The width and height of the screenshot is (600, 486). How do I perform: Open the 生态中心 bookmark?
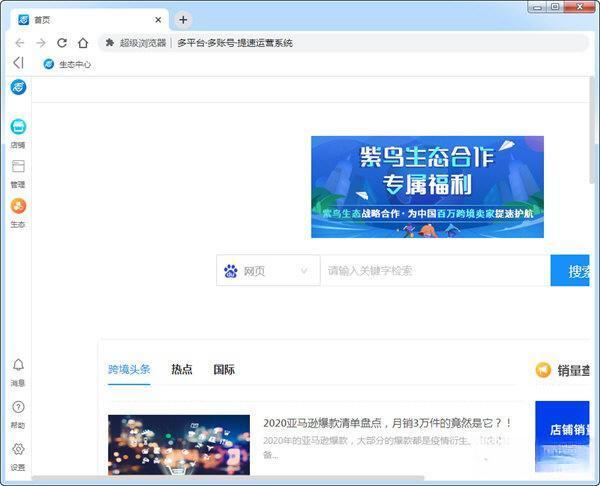pyautogui.click(x=67, y=64)
